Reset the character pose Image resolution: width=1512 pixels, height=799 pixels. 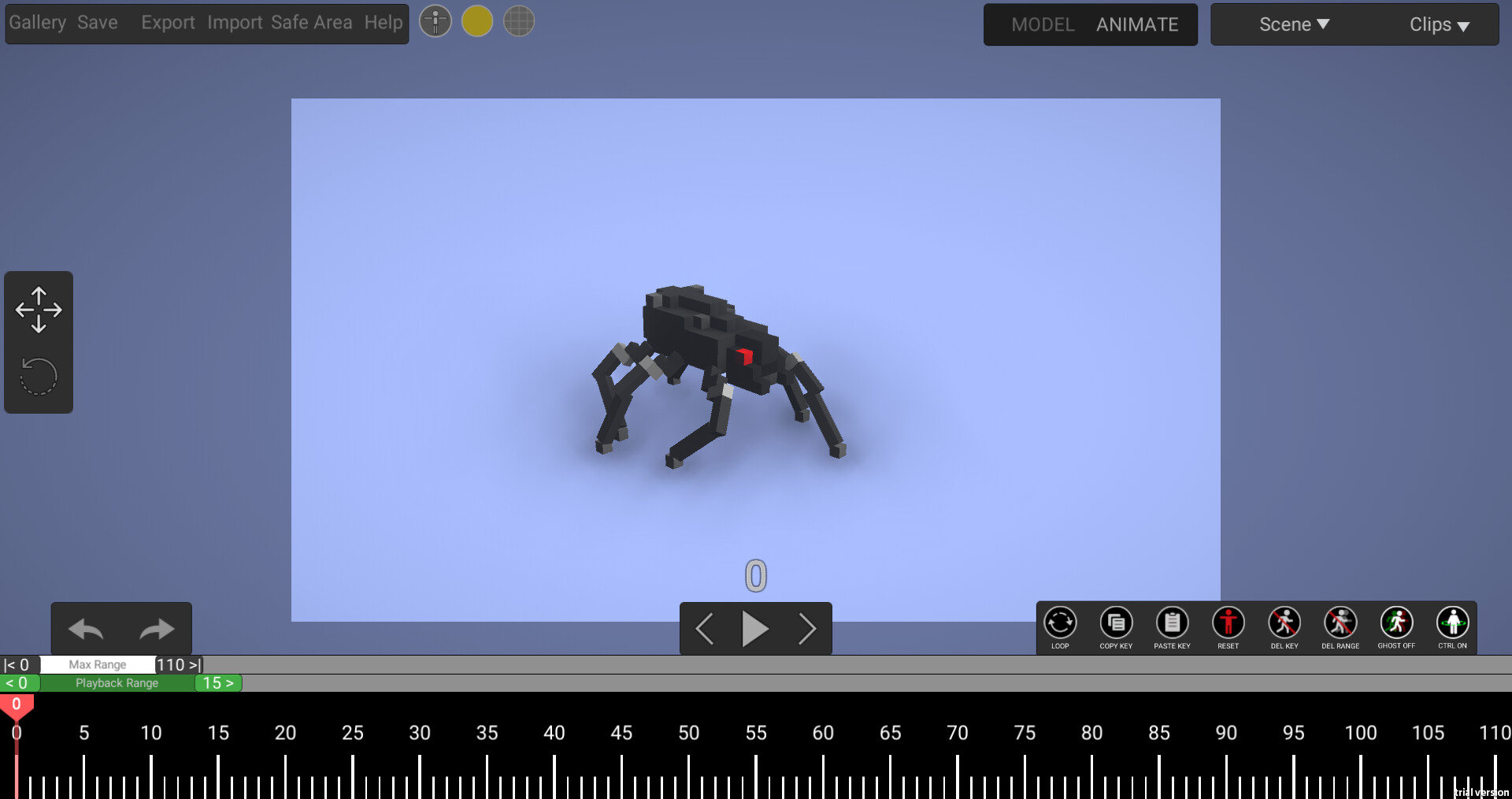pos(1228,624)
